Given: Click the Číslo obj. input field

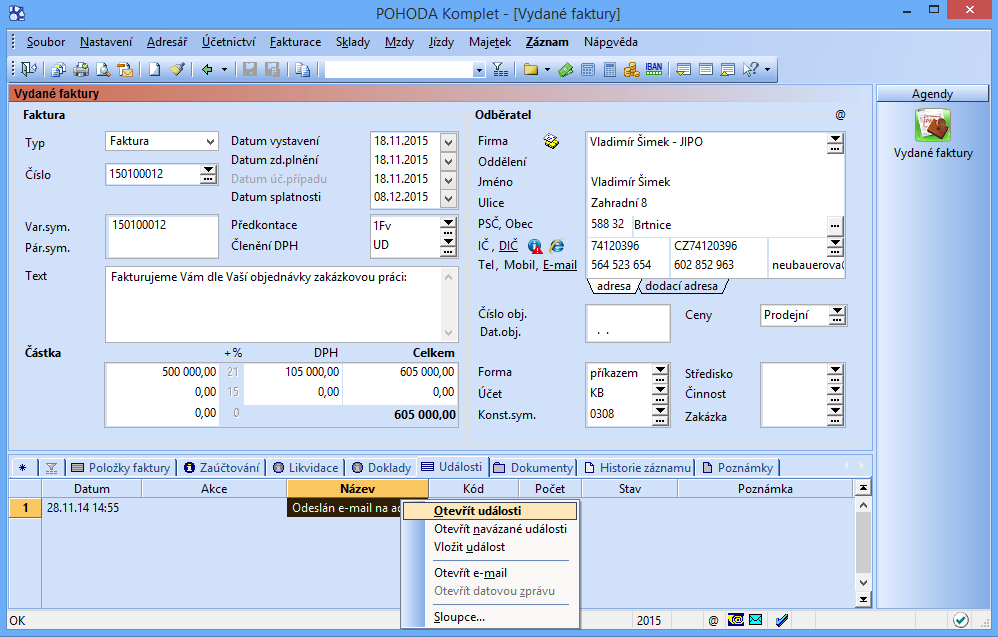Looking at the screenshot, I should click(628, 313).
